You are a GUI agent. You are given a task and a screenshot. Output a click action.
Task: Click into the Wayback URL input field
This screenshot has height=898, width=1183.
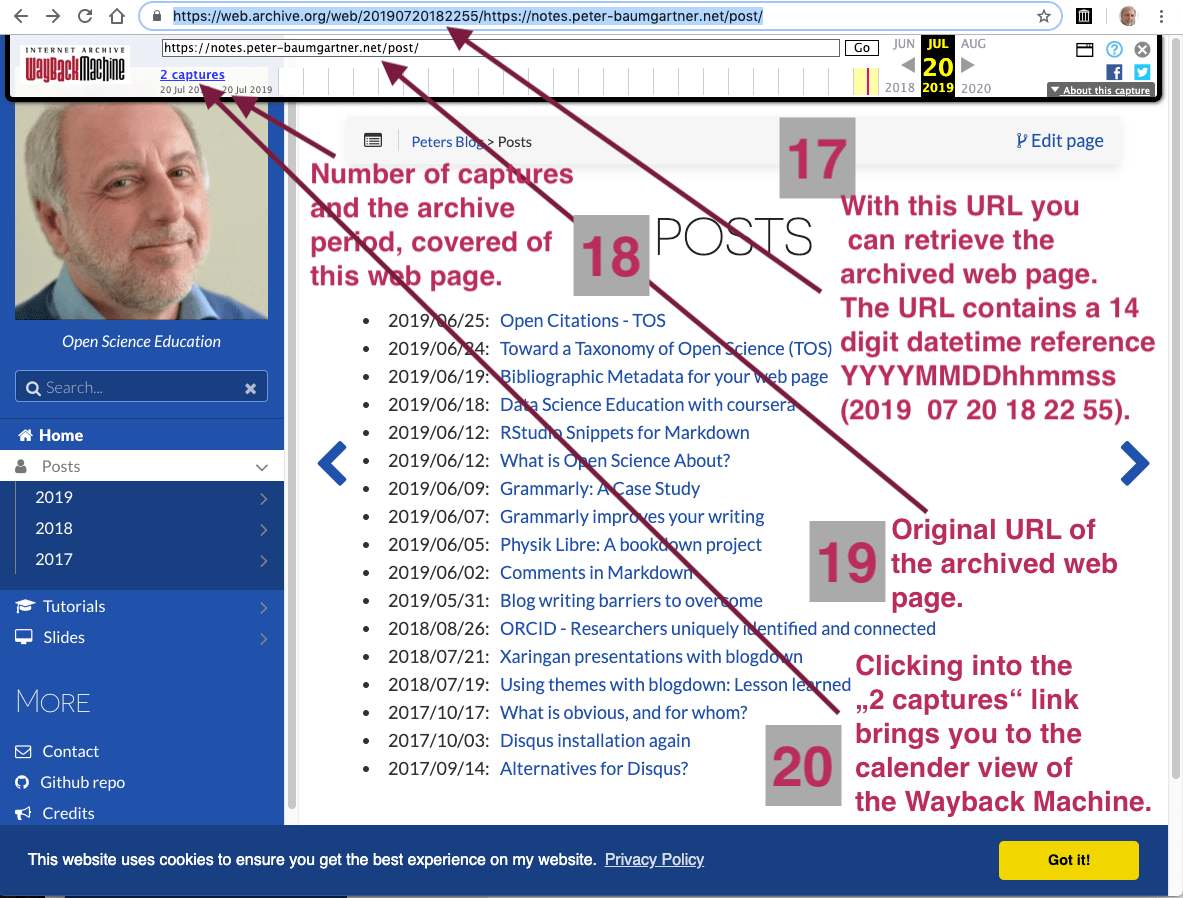click(x=500, y=48)
